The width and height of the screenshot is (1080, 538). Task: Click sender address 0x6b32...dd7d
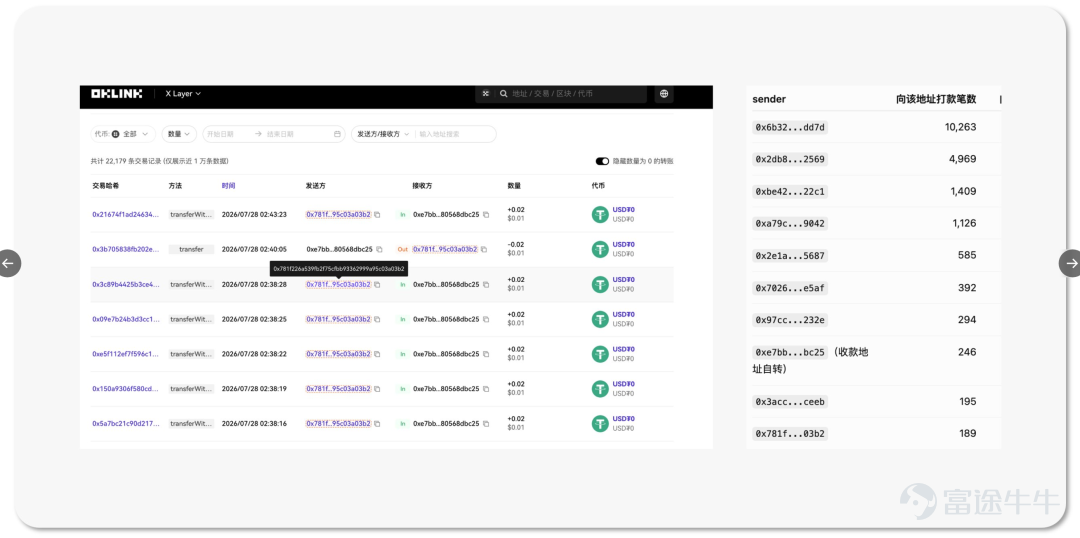tap(790, 127)
